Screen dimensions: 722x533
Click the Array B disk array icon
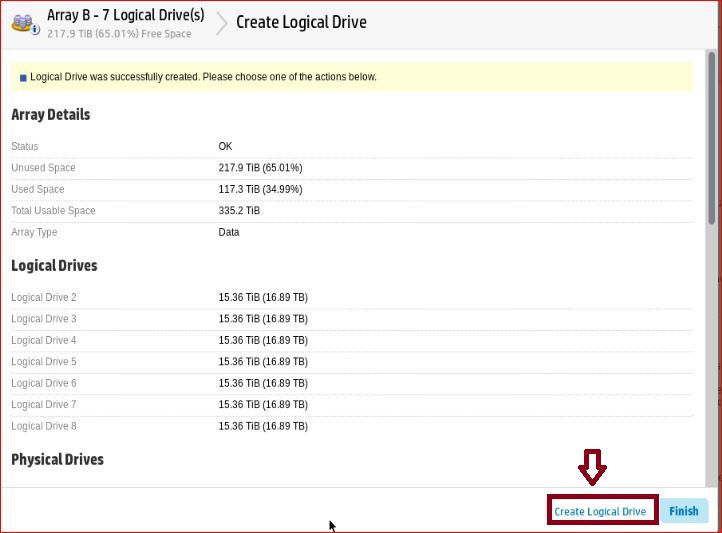[24, 24]
